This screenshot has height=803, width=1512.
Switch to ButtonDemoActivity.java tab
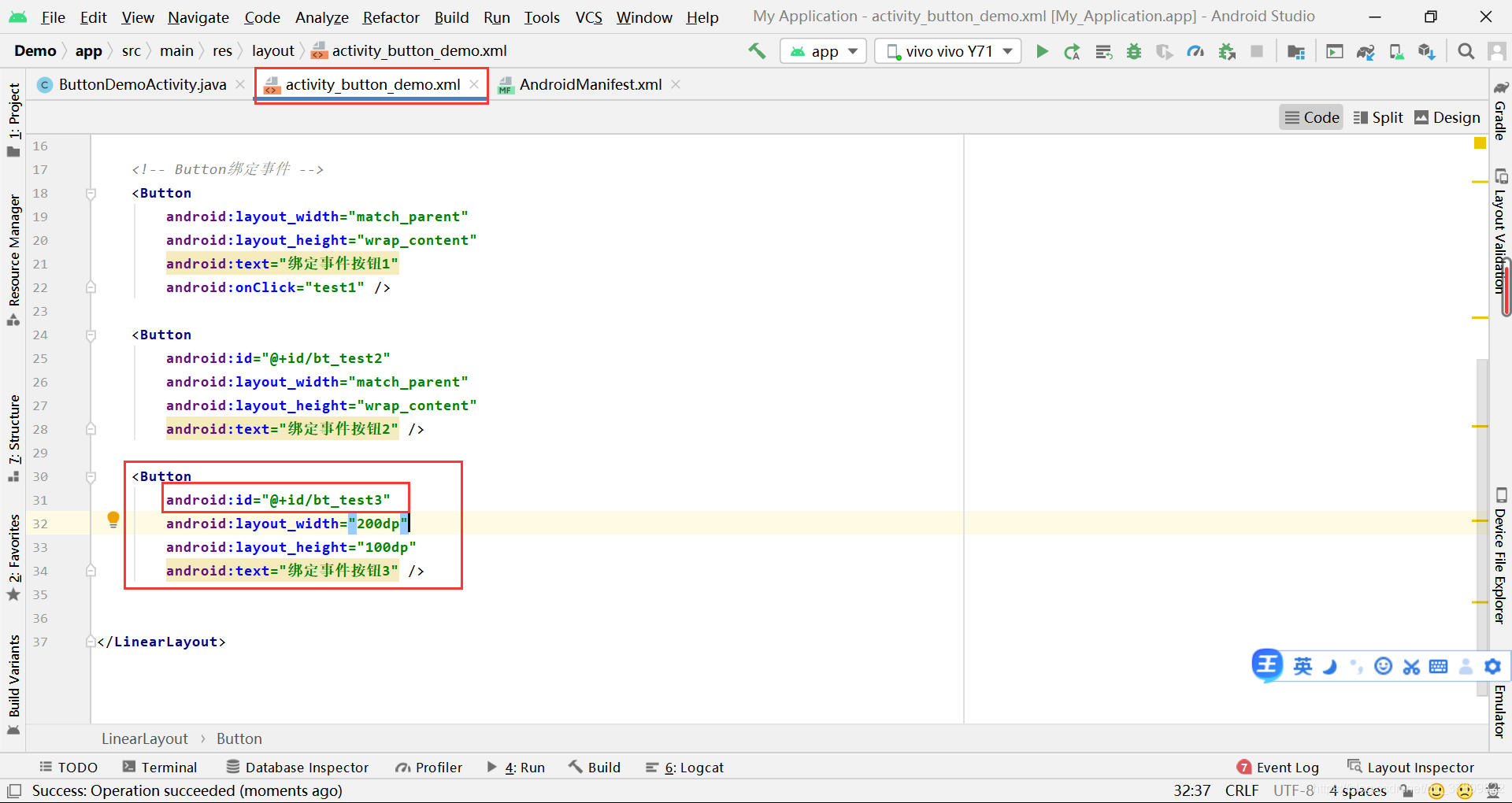tap(142, 85)
